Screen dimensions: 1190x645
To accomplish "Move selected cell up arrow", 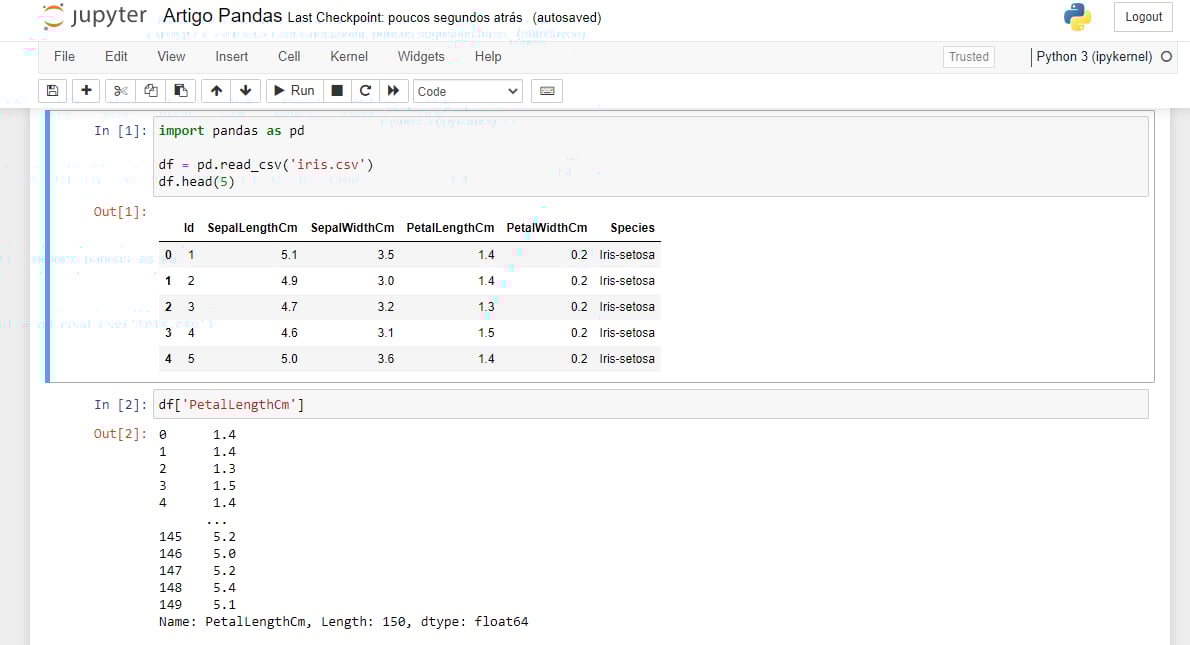I will (216, 91).
